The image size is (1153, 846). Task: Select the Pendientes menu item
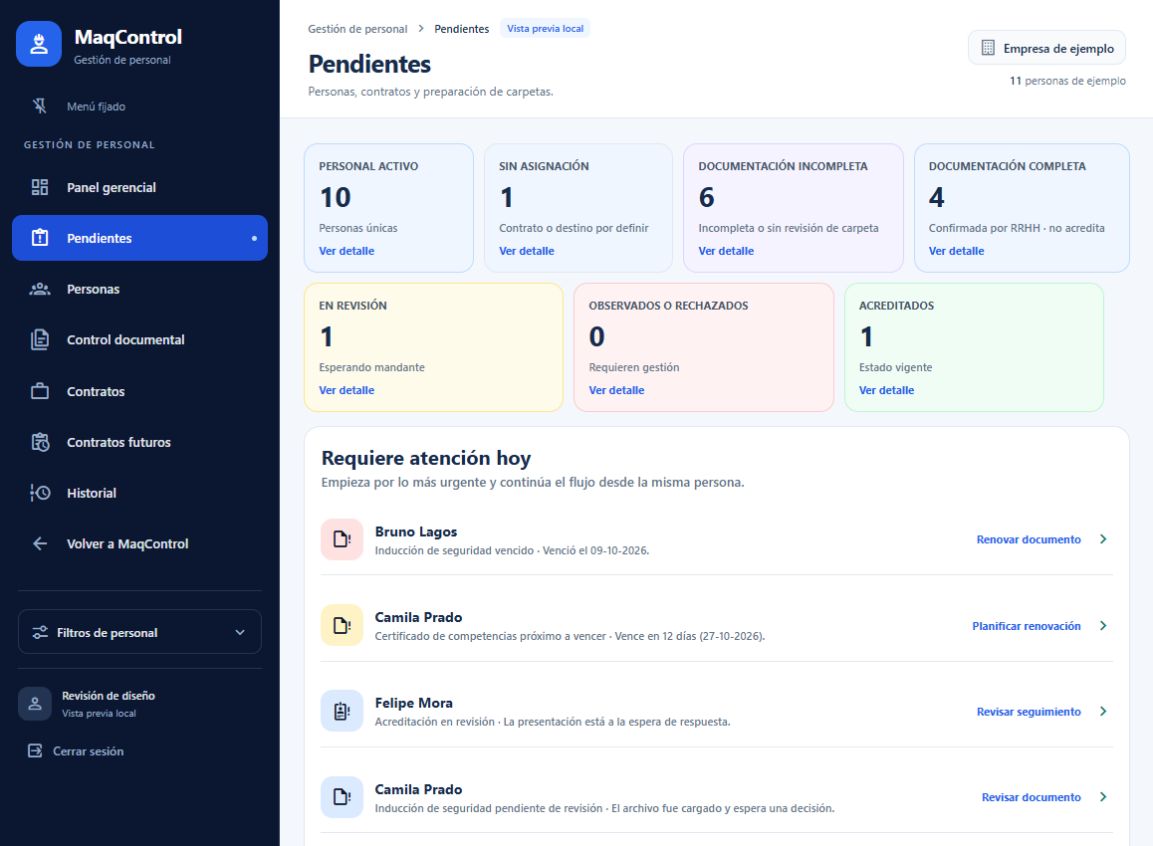140,237
